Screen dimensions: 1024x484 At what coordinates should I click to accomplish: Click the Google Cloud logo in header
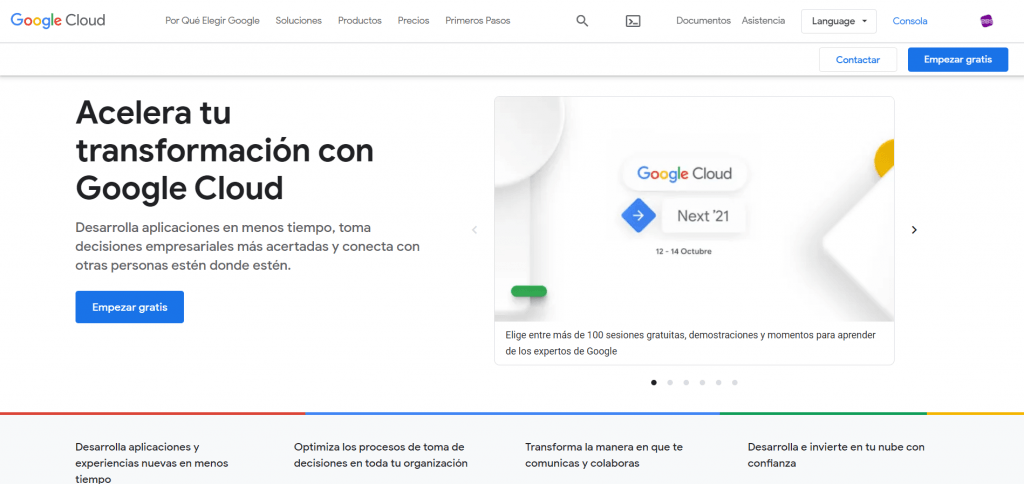point(58,21)
